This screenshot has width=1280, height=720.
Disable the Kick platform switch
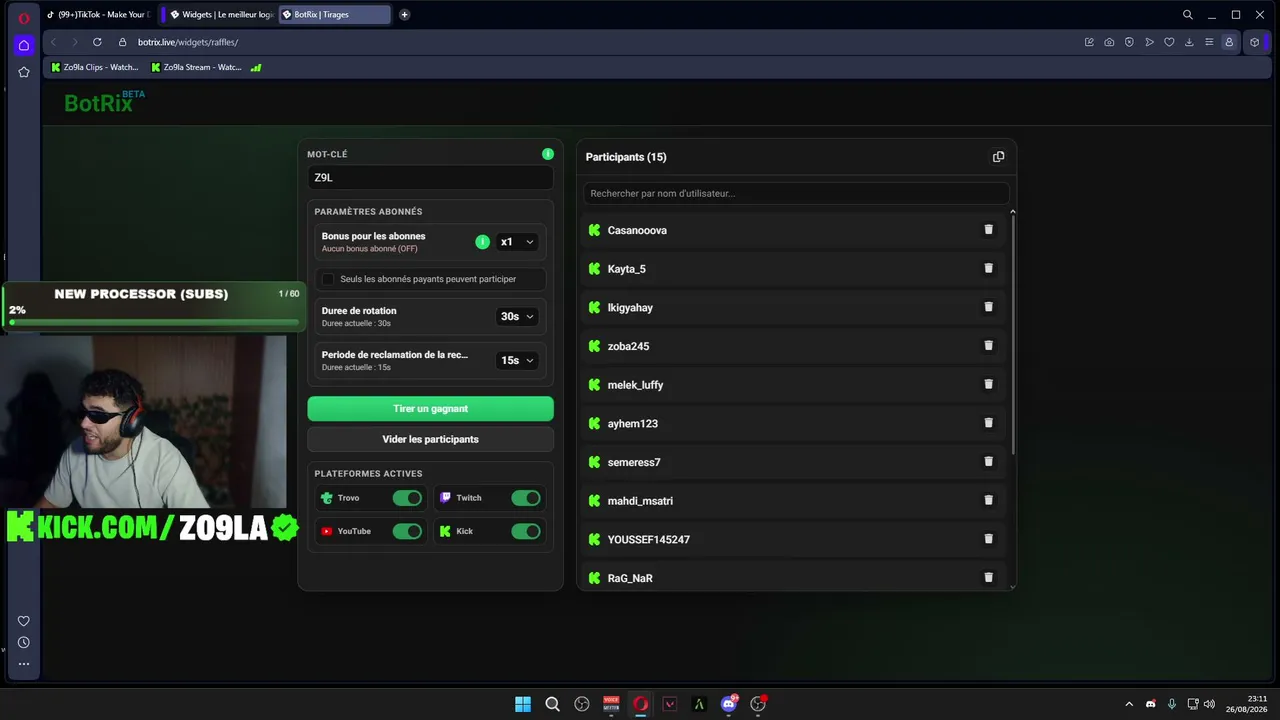pyautogui.click(x=526, y=531)
